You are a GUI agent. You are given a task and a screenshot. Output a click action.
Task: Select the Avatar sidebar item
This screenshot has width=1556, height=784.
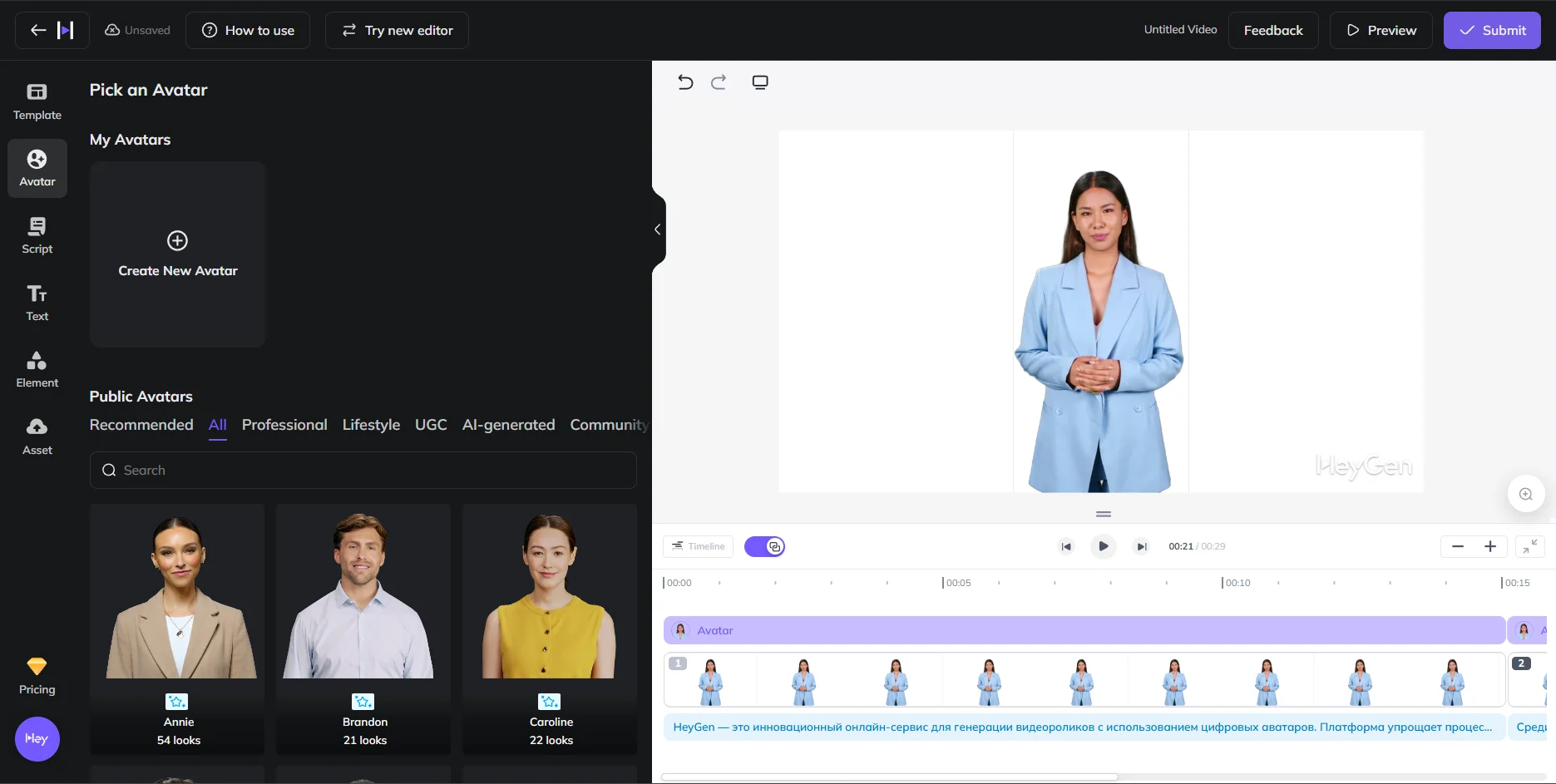37,168
